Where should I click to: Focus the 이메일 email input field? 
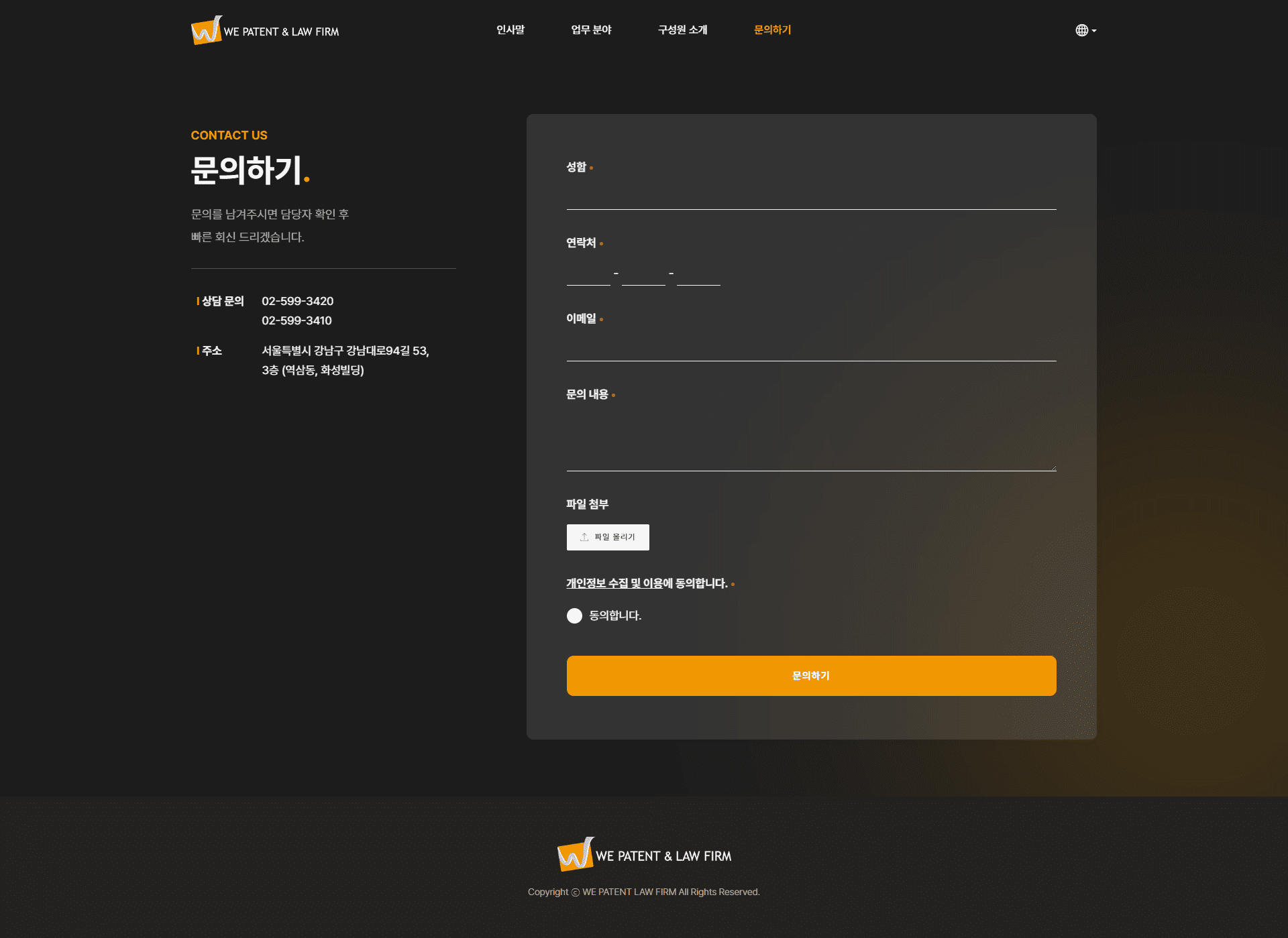[x=811, y=349]
